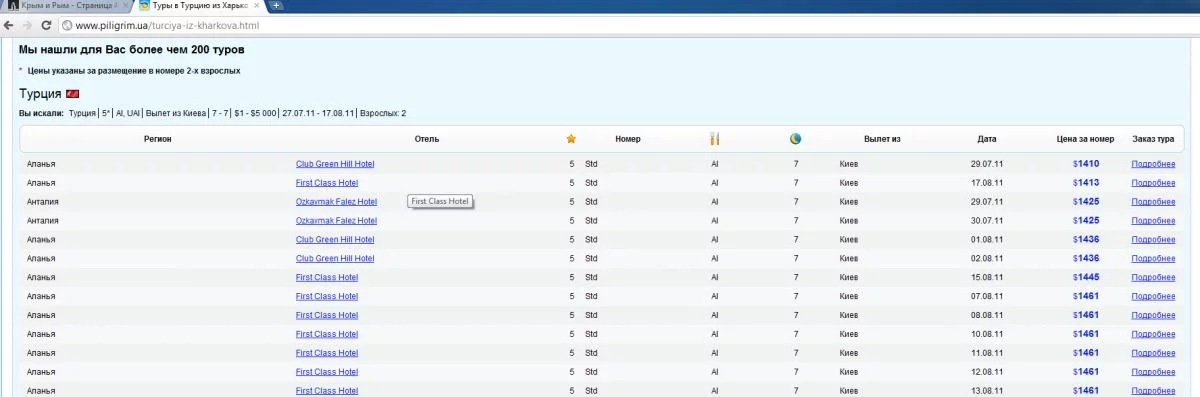Open Club Green Hill Hotel for 29.07.11
The width and height of the screenshot is (1200, 397).
coord(335,164)
